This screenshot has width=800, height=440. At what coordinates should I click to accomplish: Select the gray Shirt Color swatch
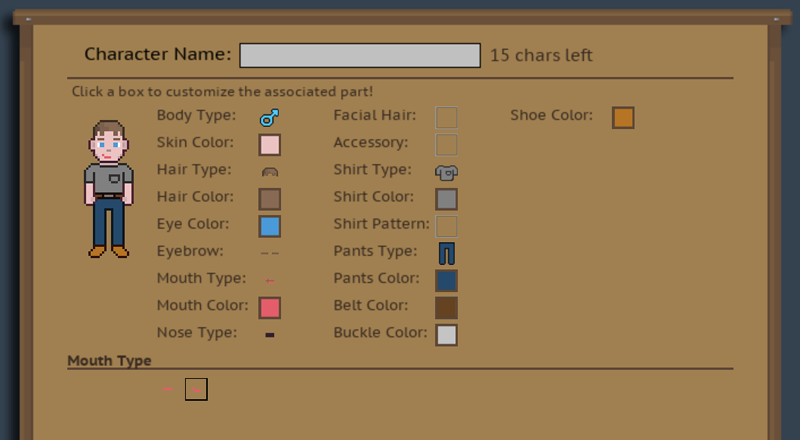[446, 199]
